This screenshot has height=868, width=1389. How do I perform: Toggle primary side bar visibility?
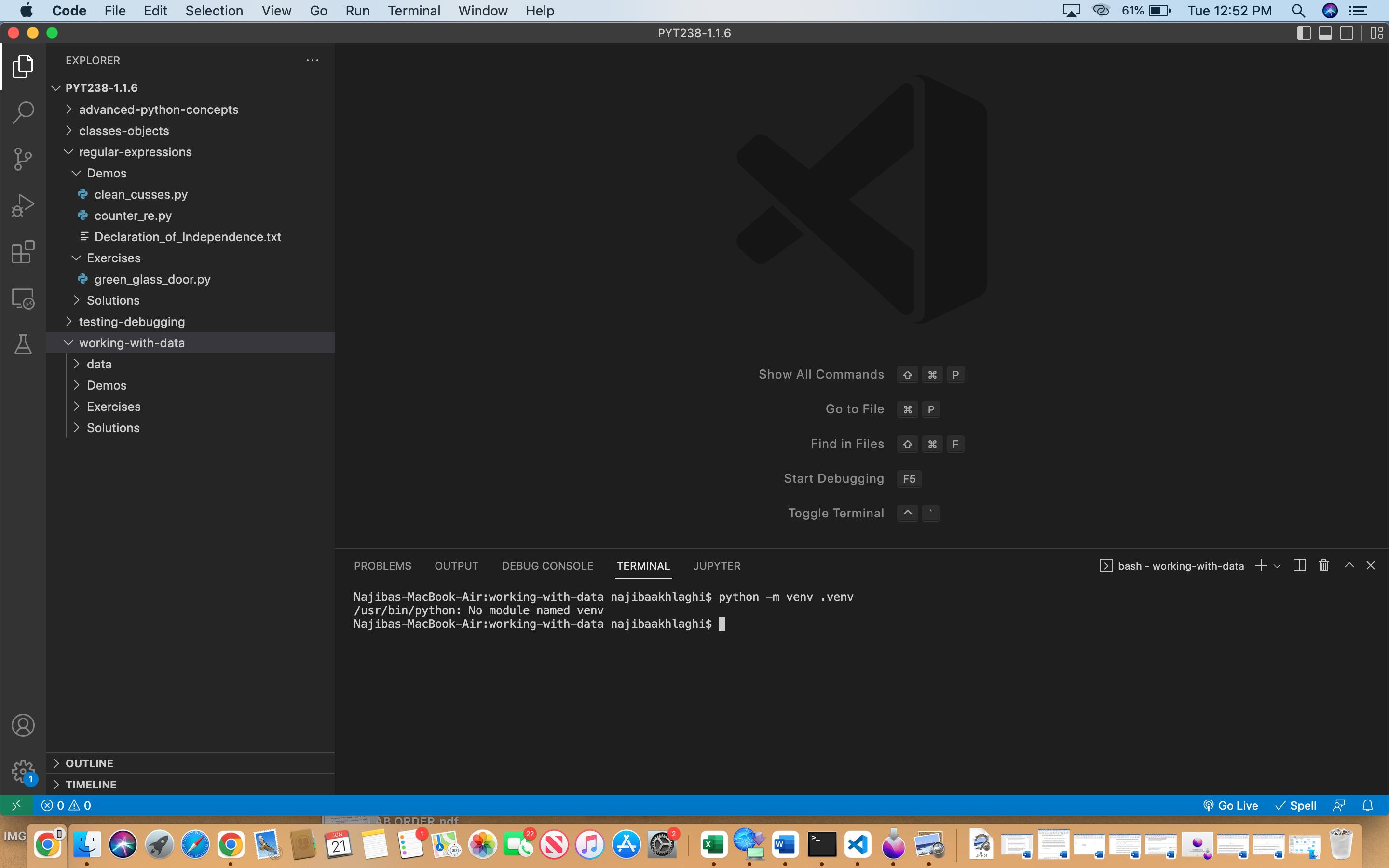coord(1304,33)
